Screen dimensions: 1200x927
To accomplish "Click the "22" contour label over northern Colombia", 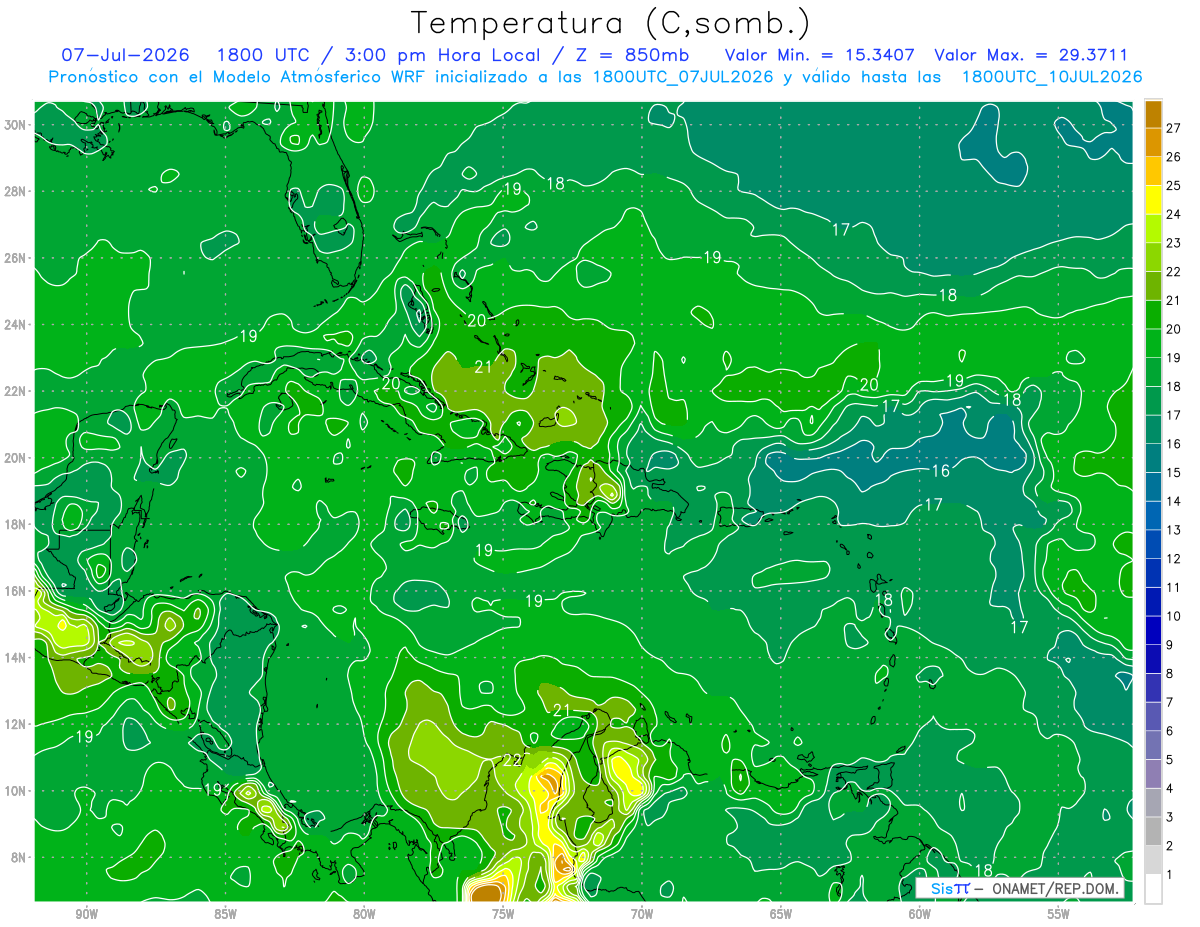I will point(511,760).
